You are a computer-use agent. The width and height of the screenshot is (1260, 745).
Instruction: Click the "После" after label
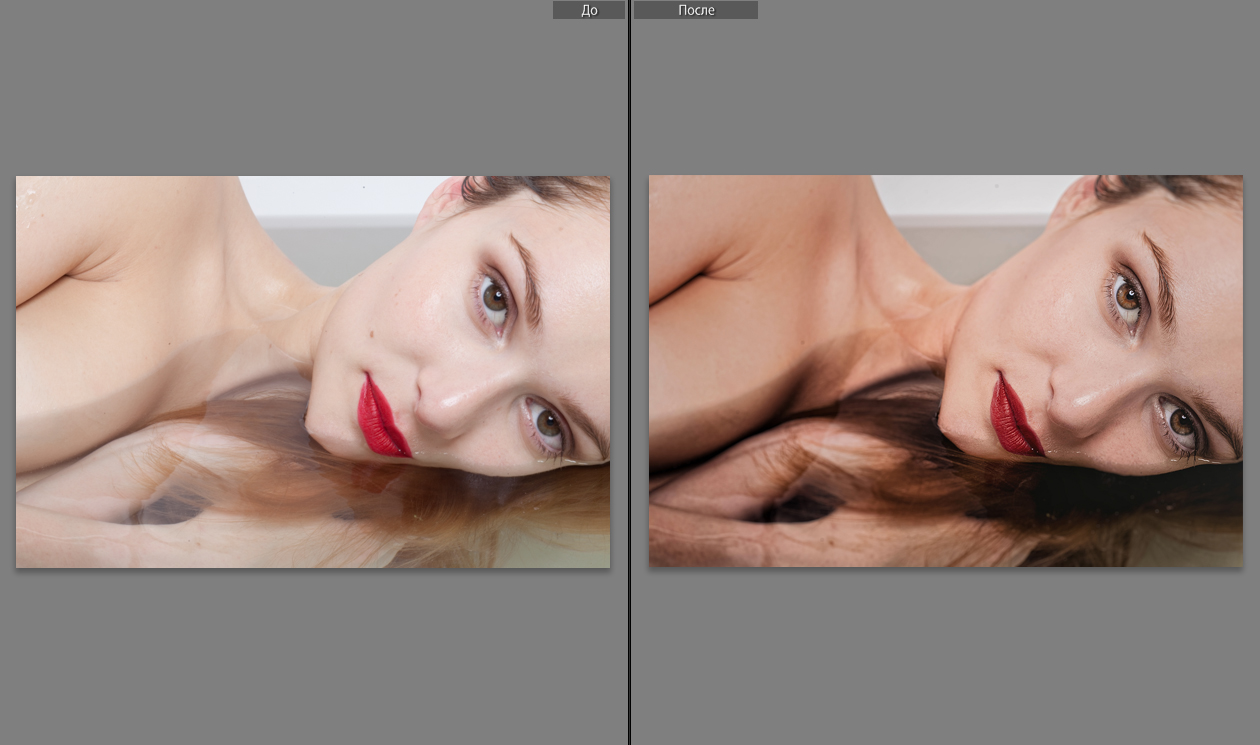696,10
